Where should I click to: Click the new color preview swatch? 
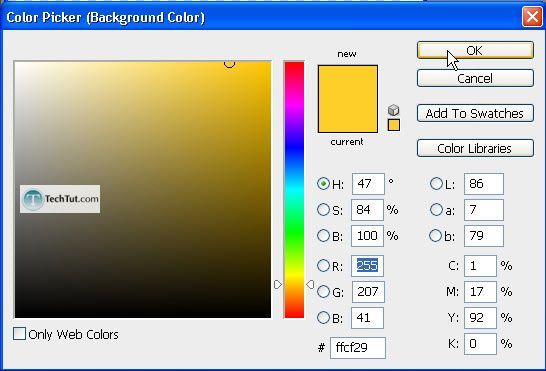[x=348, y=82]
